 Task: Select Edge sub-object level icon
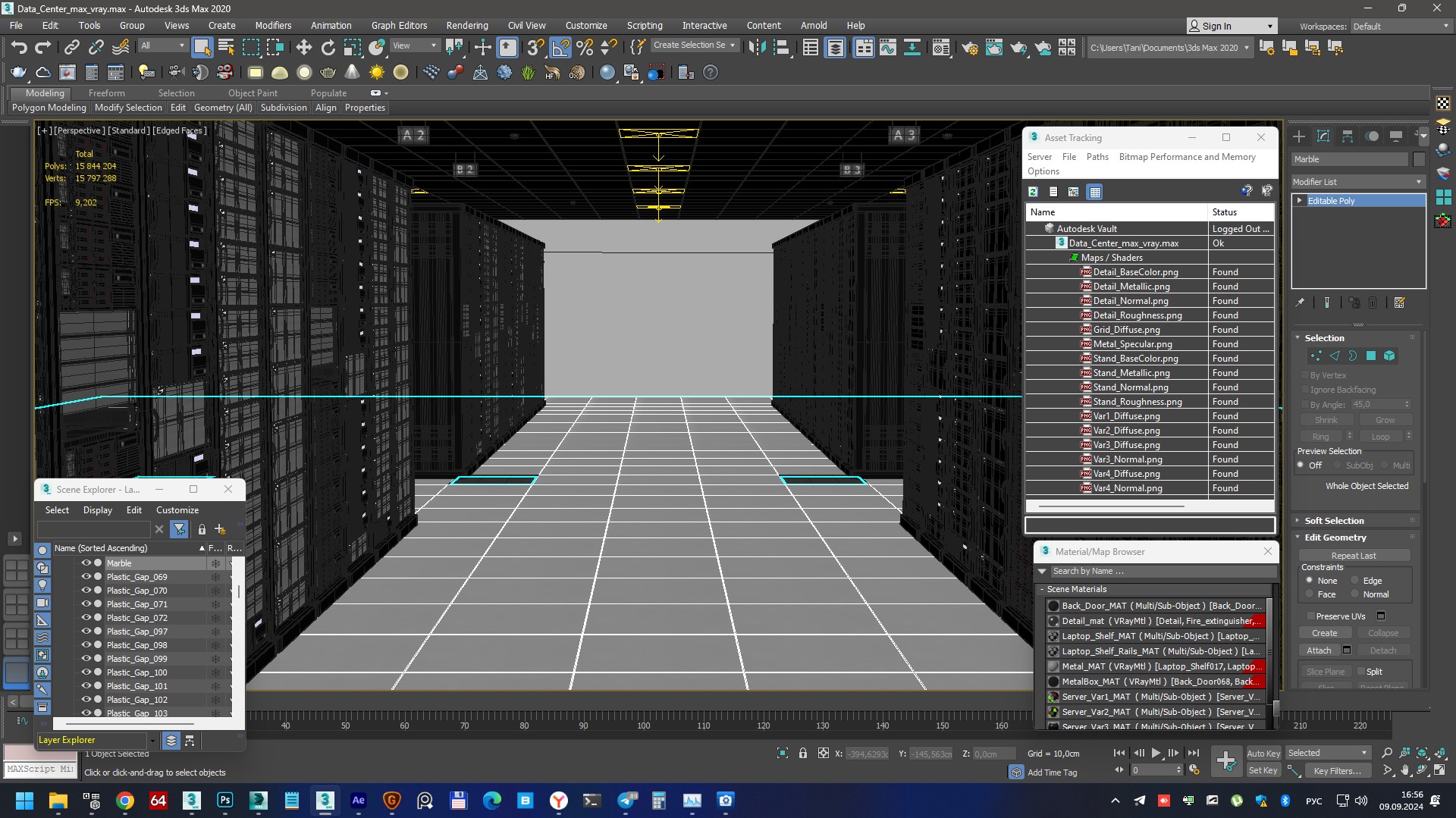coord(1335,356)
